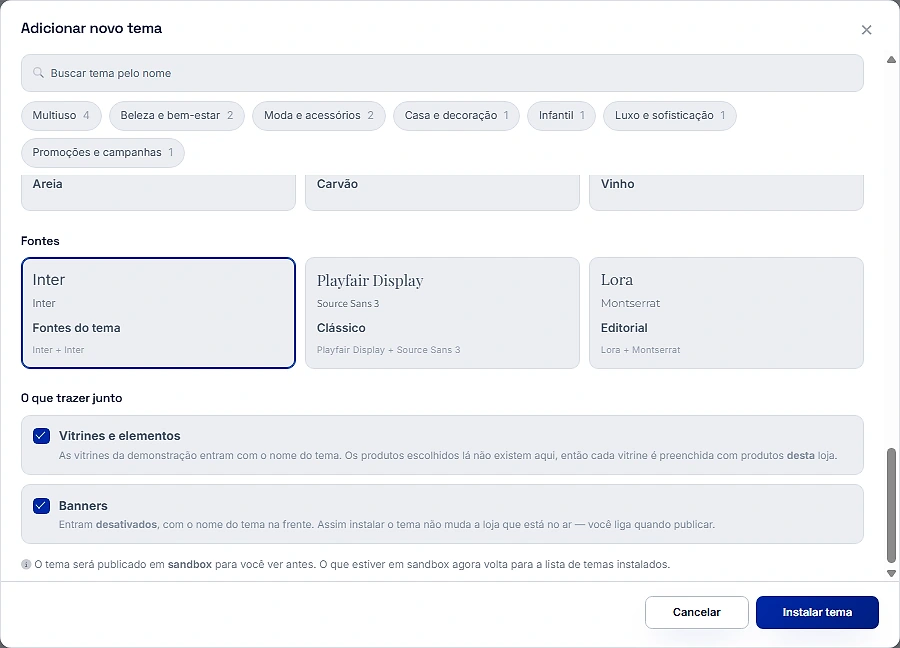The width and height of the screenshot is (900, 648).
Task: Select the Areia color palette card
Action: [158, 193]
